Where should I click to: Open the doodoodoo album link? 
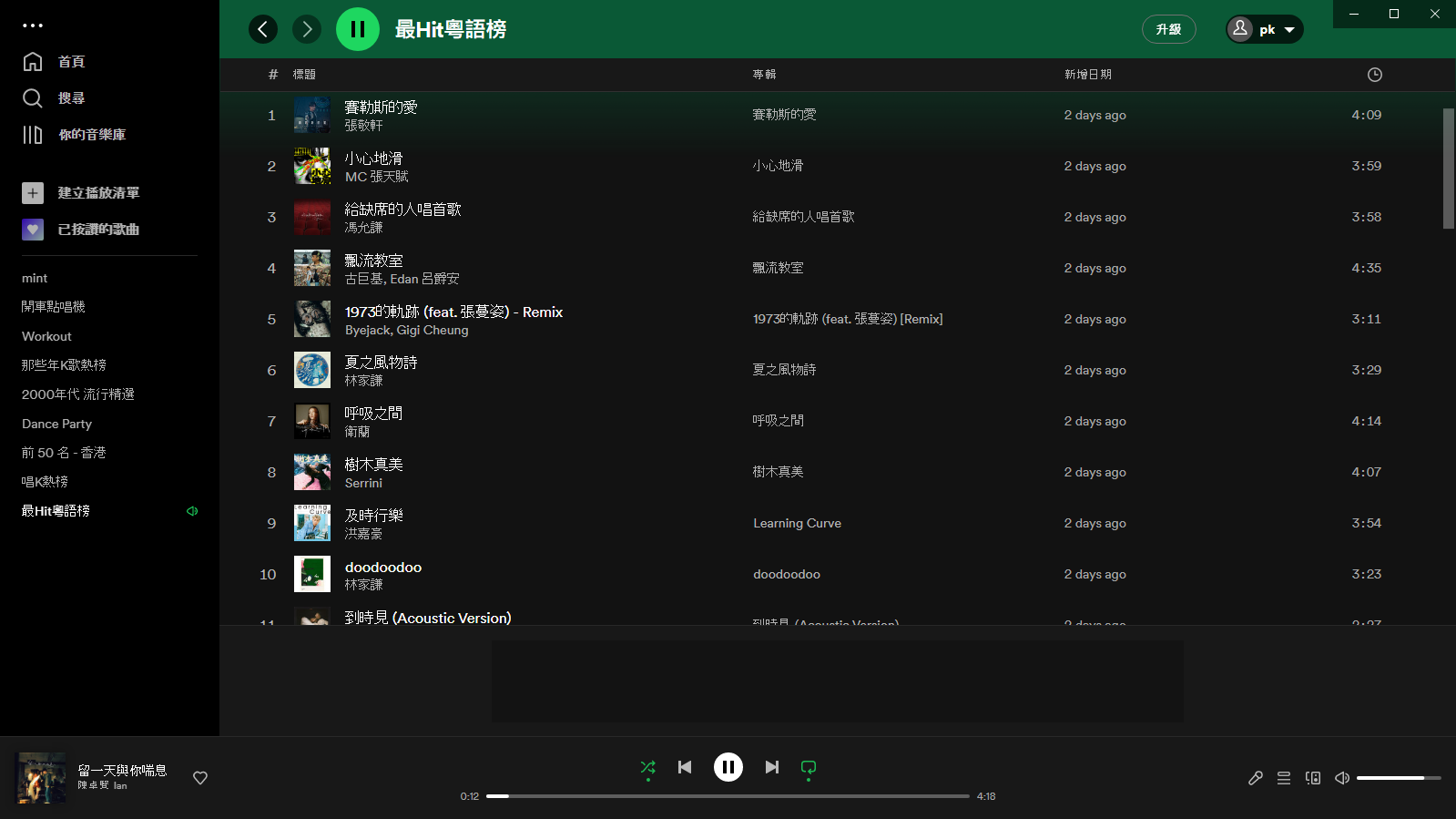[787, 574]
